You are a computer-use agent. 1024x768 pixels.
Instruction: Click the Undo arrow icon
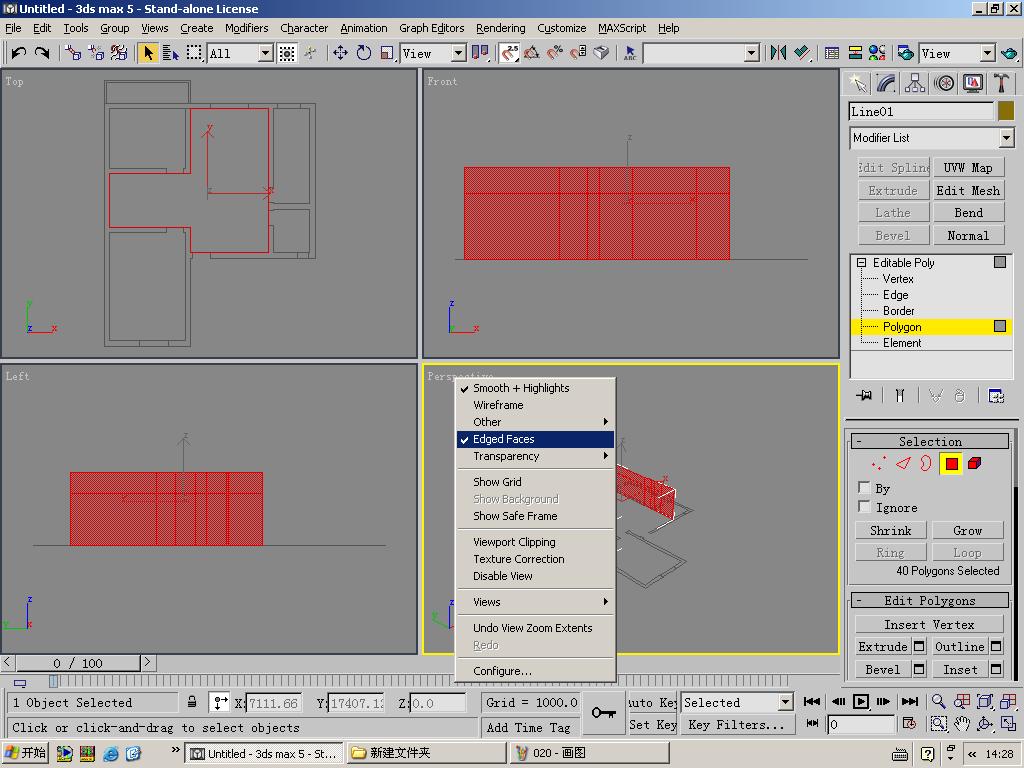pyautogui.click(x=19, y=53)
